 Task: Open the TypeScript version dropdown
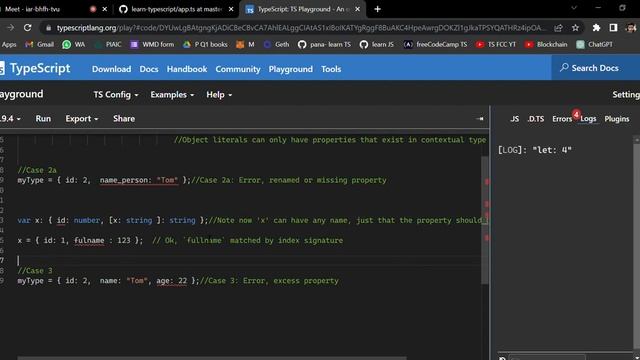10,119
